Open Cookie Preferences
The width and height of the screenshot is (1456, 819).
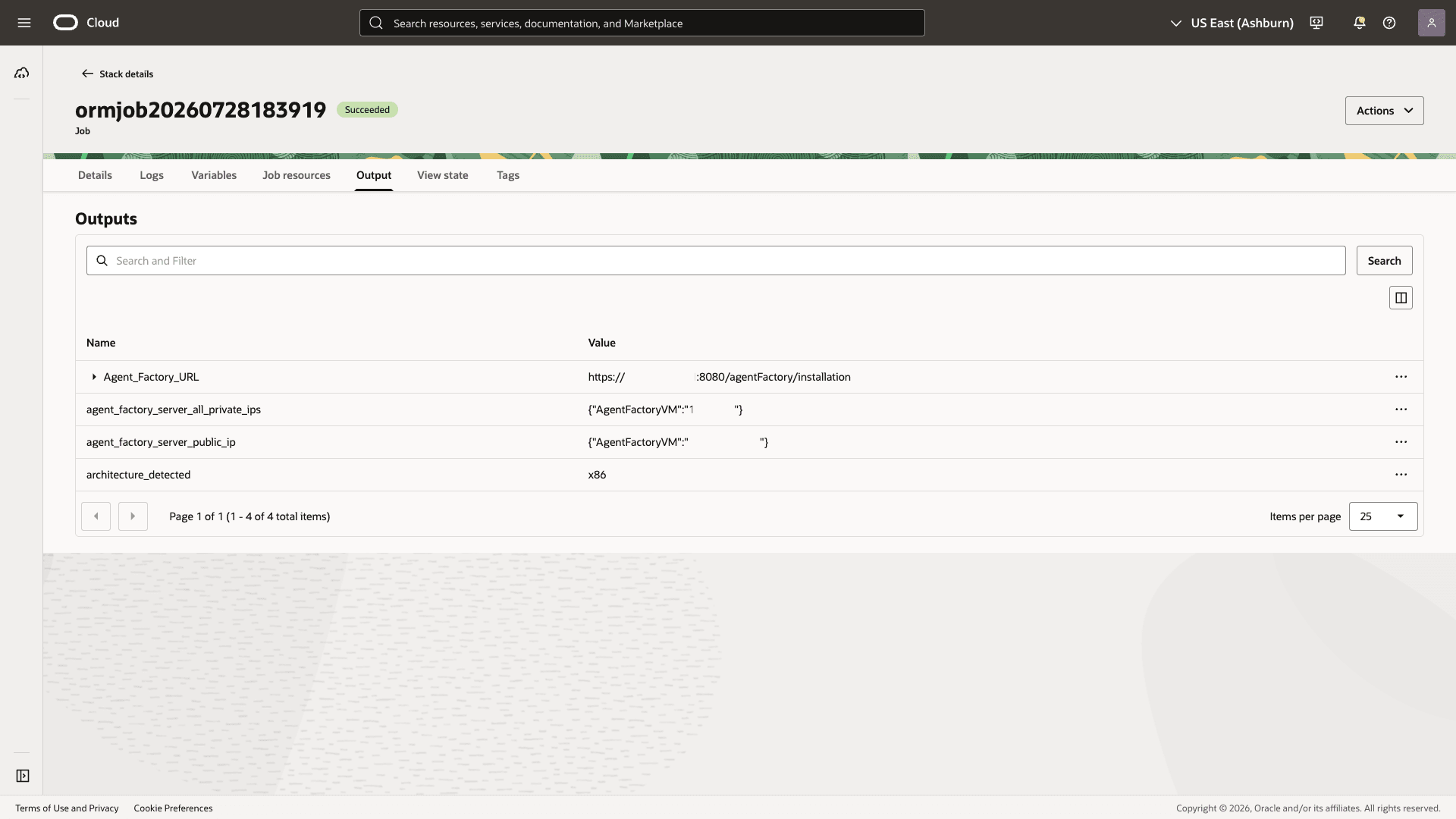(173, 808)
